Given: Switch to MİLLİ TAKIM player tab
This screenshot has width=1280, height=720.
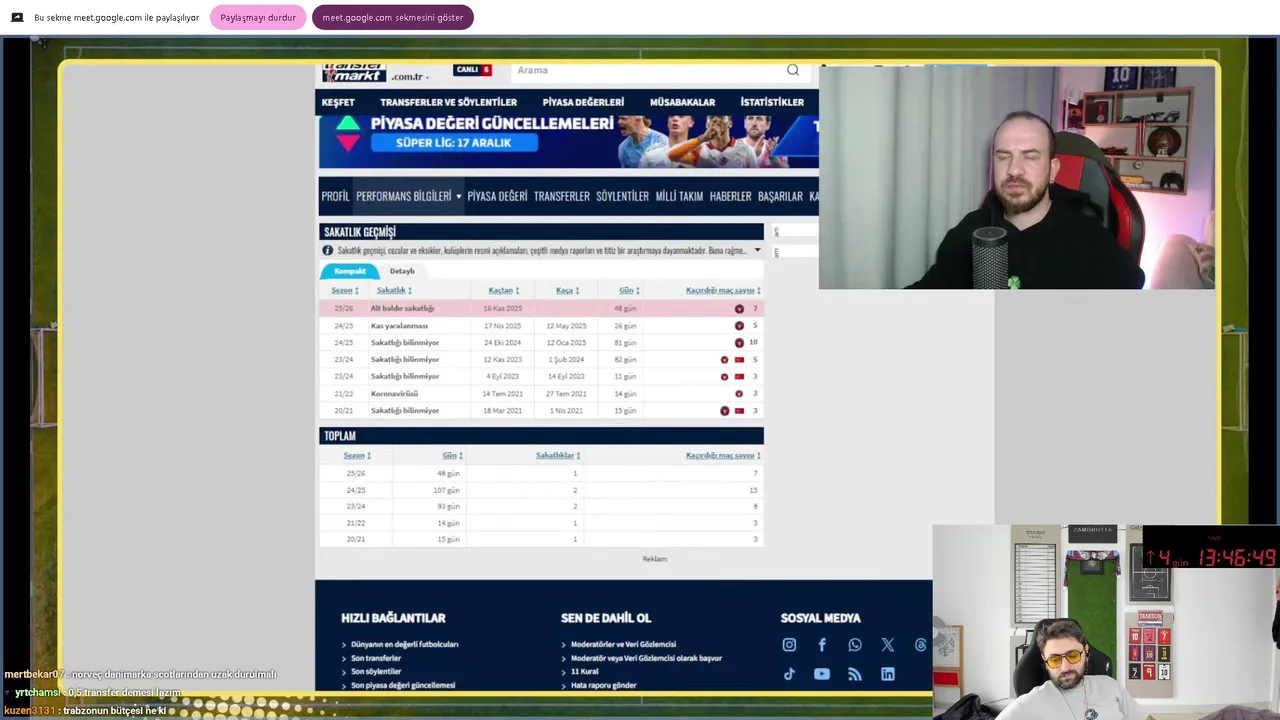Looking at the screenshot, I should (x=679, y=196).
